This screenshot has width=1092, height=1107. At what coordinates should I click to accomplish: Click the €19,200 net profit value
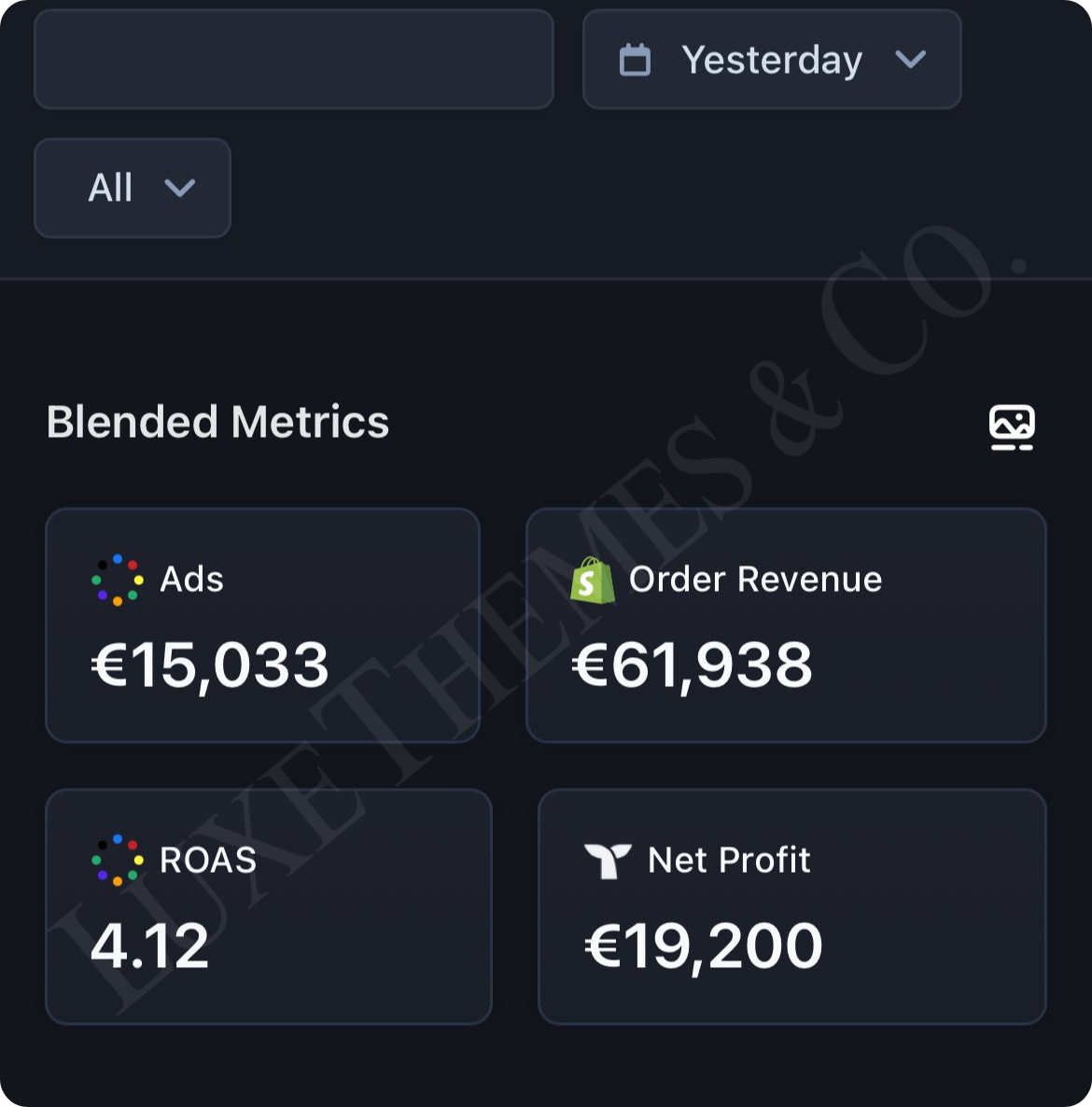704,946
